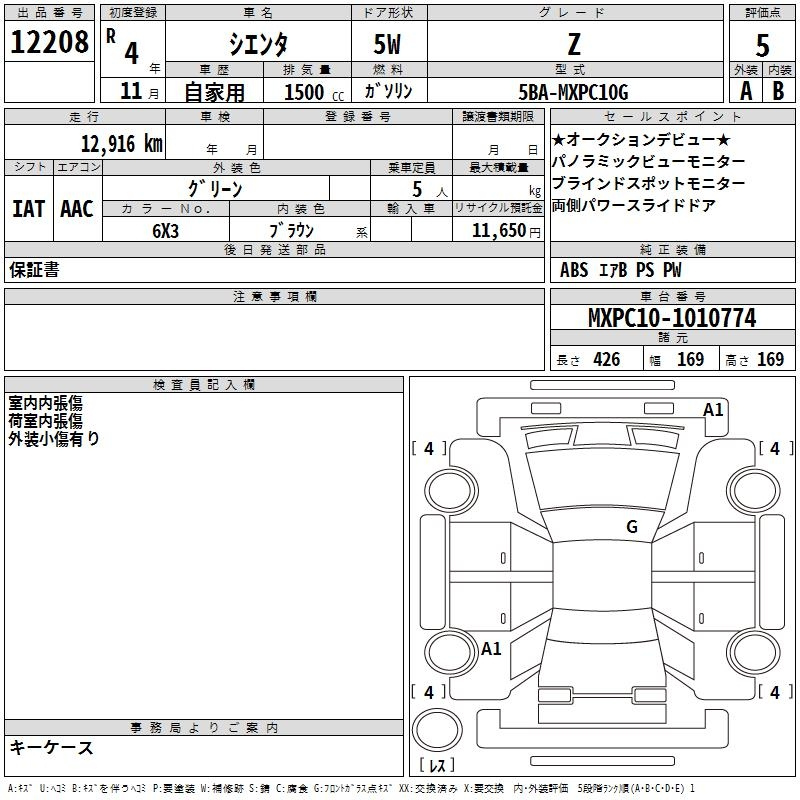800x800 pixels.
Task: Click the A1 mark near the front bumper
Action: coord(713,410)
